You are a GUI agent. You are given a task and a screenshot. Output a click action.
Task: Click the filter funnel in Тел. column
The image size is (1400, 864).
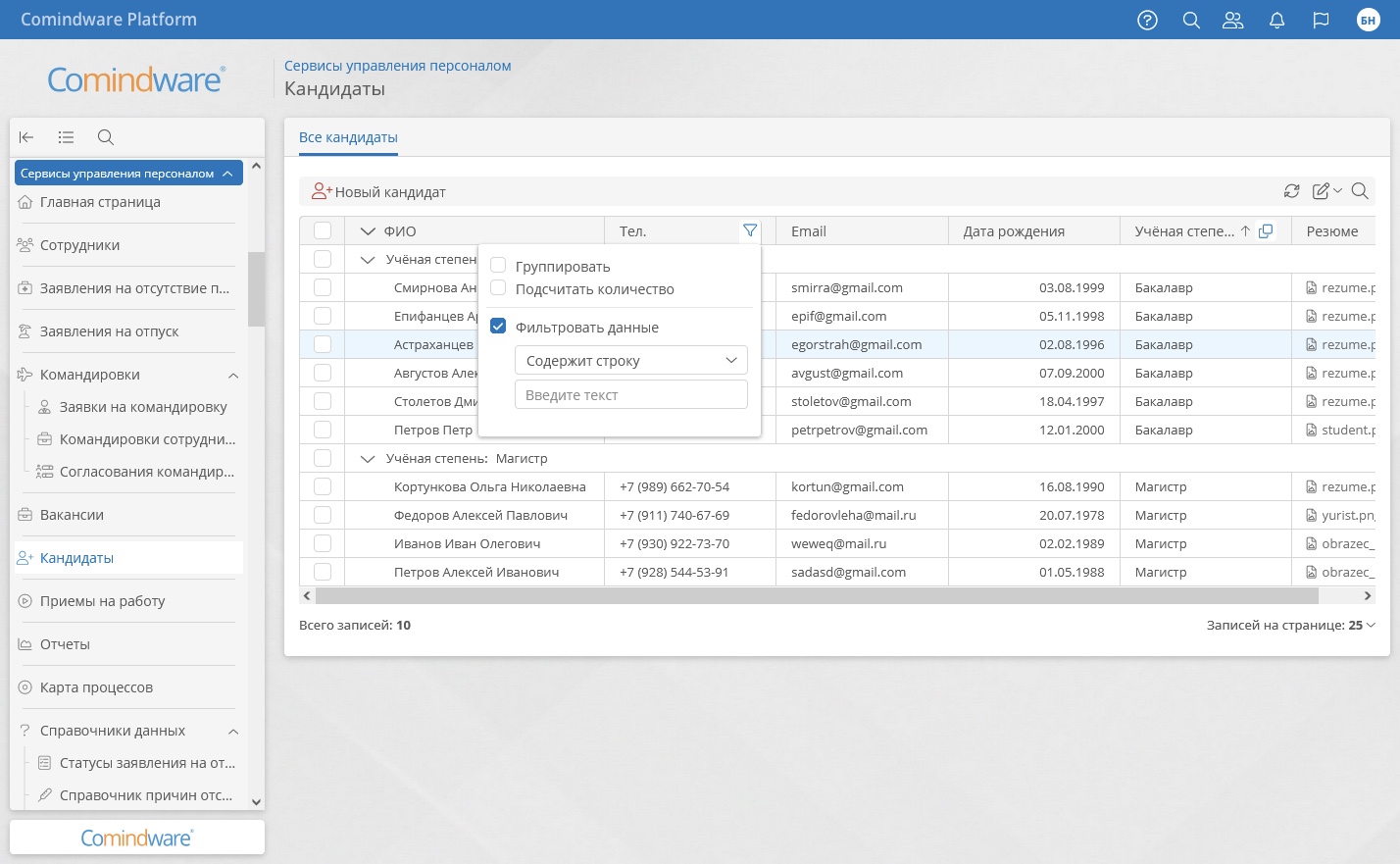pyautogui.click(x=750, y=230)
